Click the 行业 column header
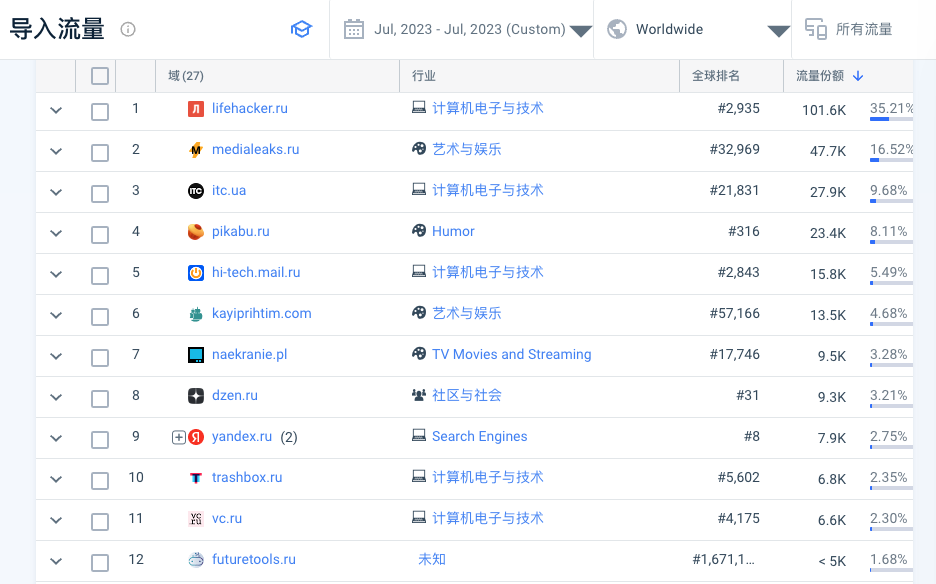The height and width of the screenshot is (584, 936). pos(424,76)
